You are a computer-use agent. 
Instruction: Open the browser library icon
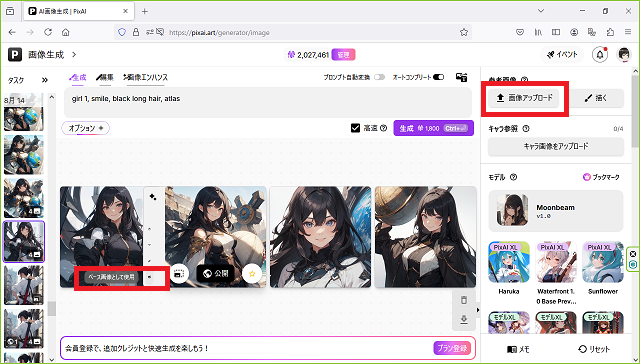point(538,32)
